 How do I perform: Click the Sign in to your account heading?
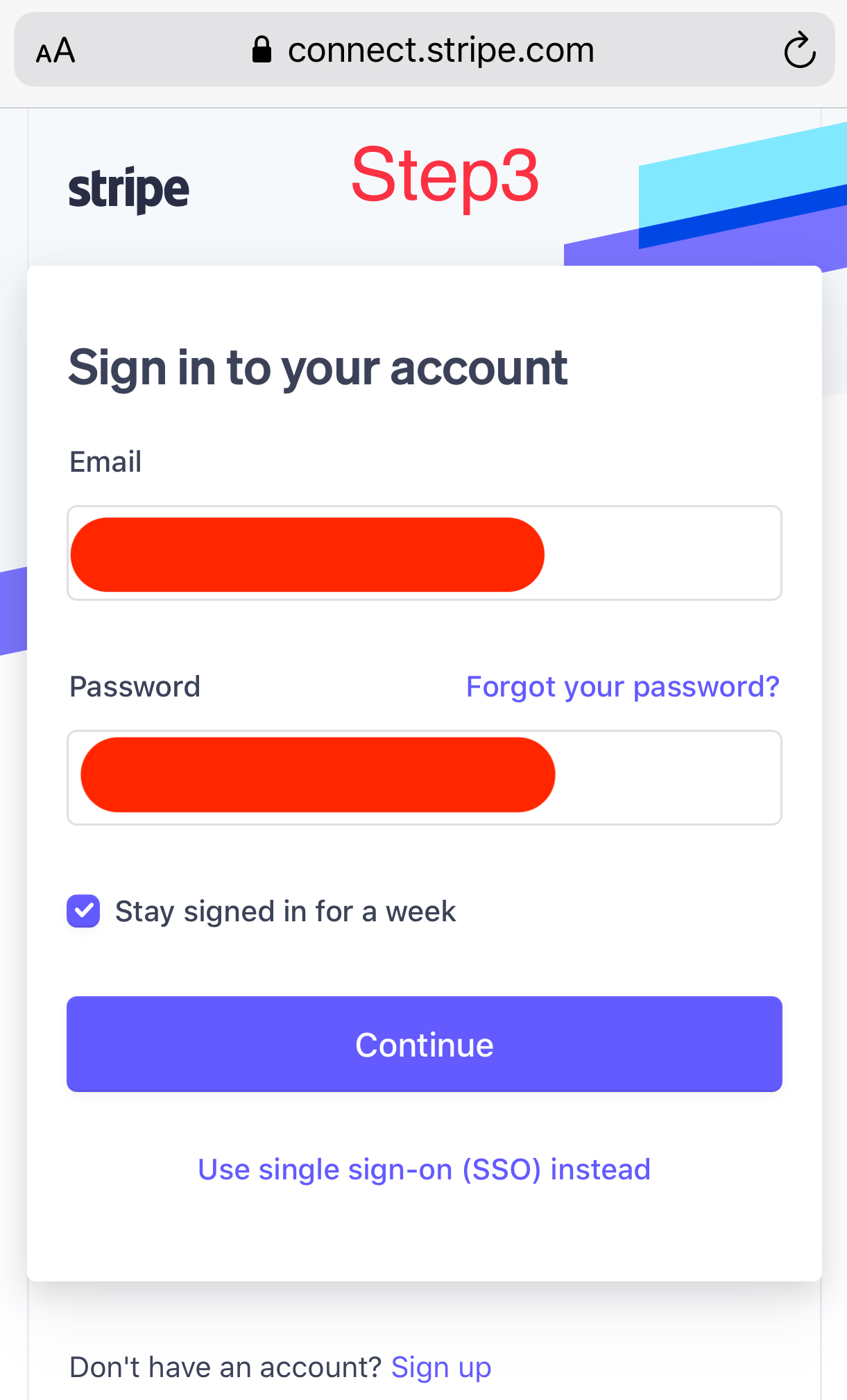tap(318, 368)
